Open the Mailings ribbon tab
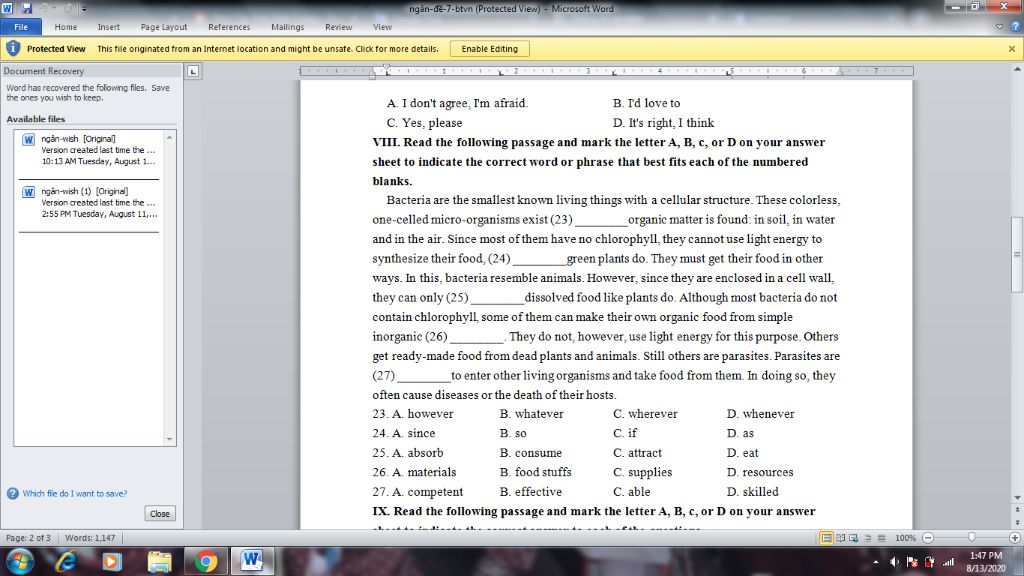This screenshot has width=1024, height=576. (x=287, y=27)
